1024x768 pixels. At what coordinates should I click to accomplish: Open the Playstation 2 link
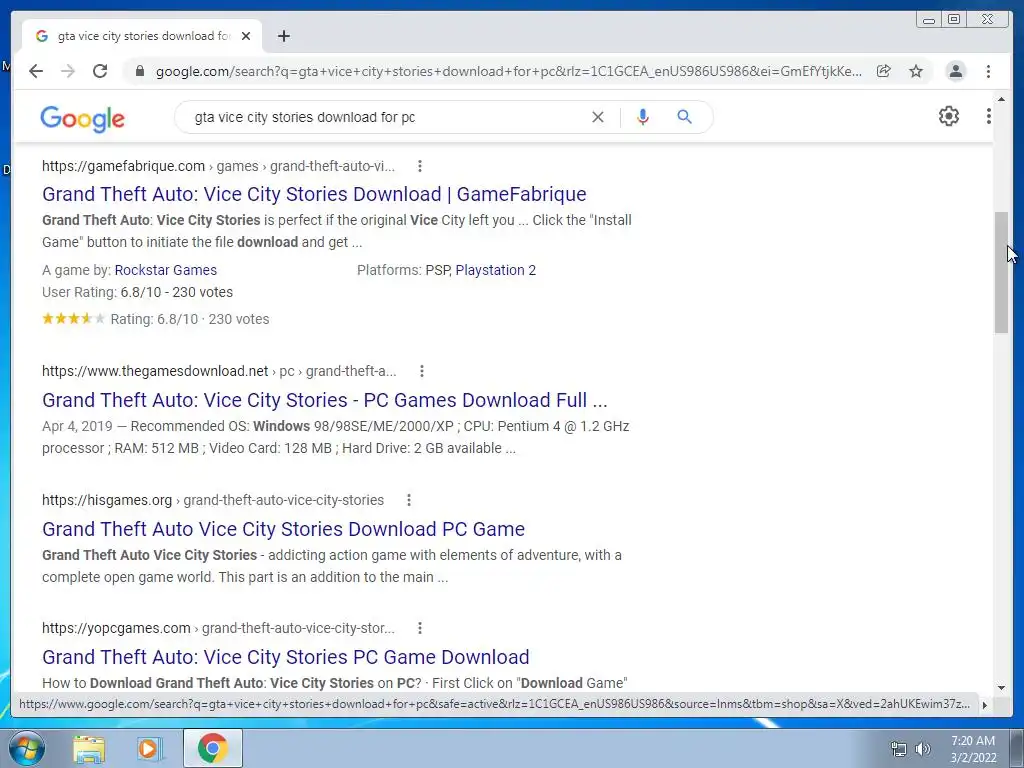(496, 270)
